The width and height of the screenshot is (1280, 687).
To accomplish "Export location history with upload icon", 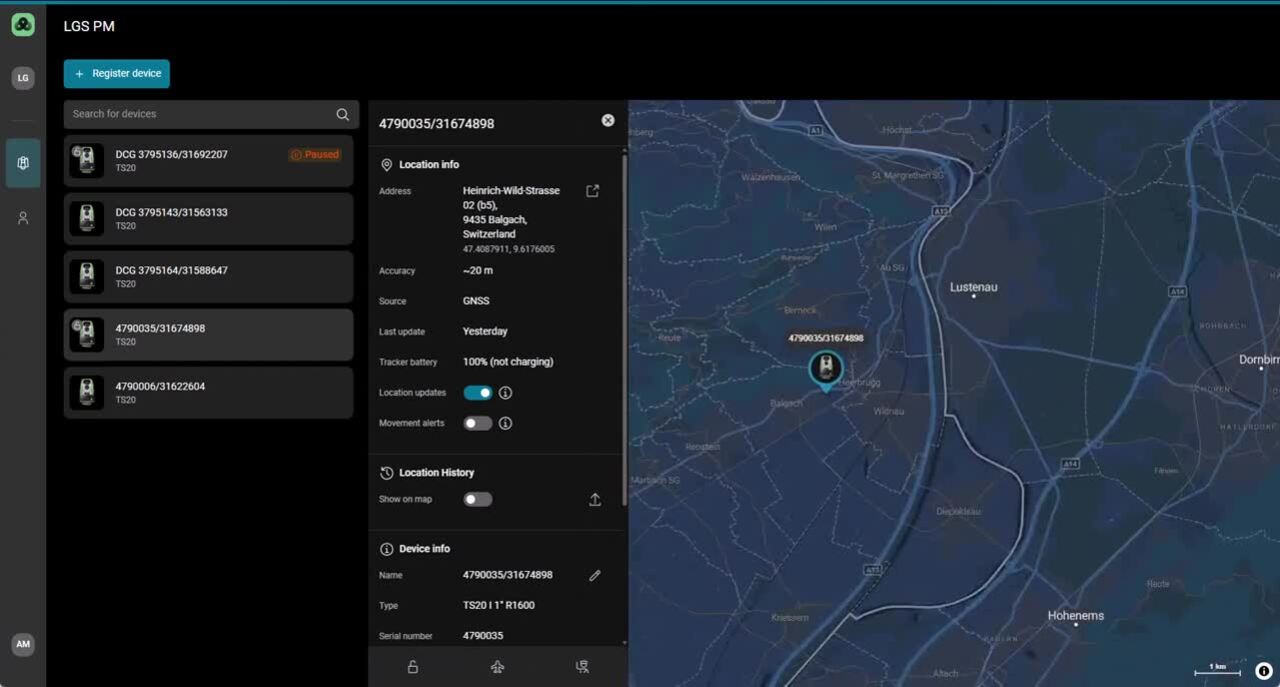I will (595, 500).
